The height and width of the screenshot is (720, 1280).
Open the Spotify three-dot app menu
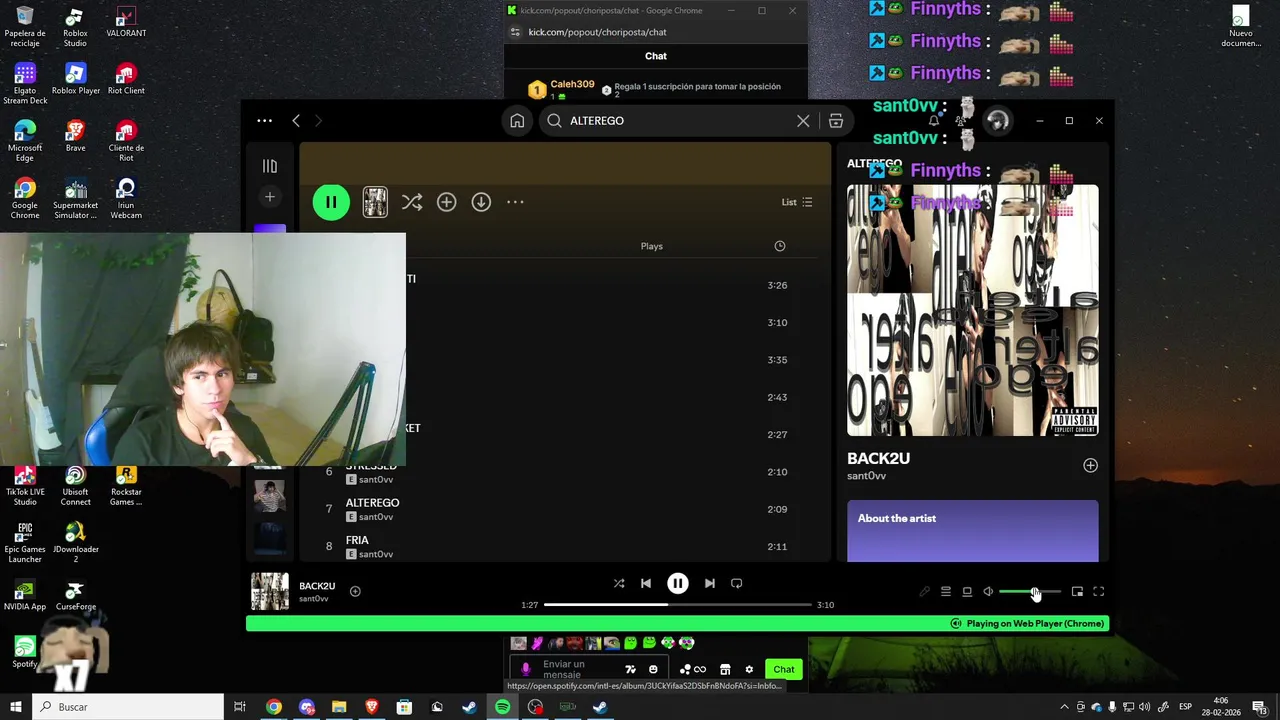(x=264, y=121)
